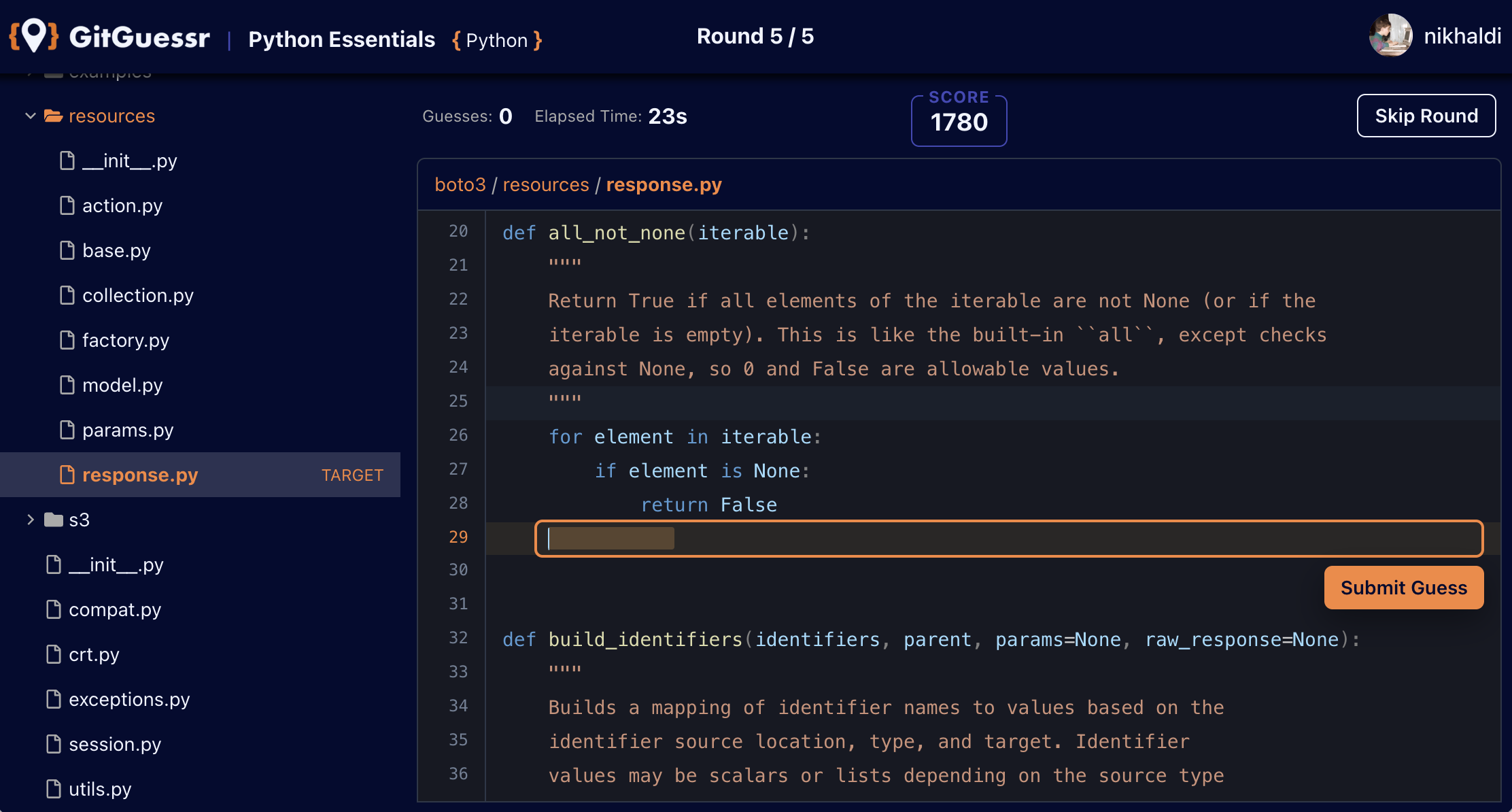1512x812 pixels.
Task: Expand the s3 folder chevron
Action: [30, 520]
